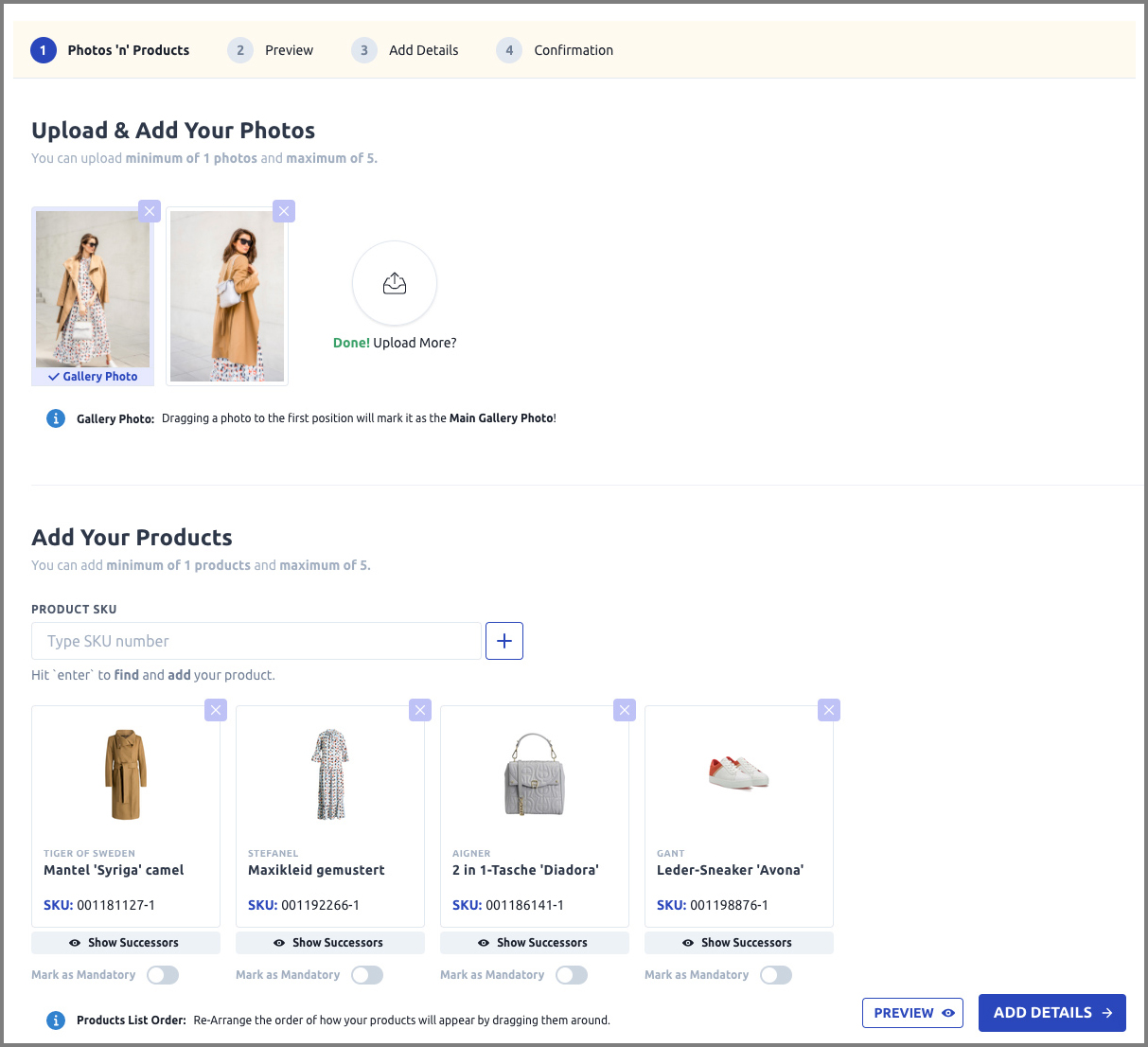Screen dimensions: 1148x1047
Task: Click the camel coat product image
Action: point(126,774)
